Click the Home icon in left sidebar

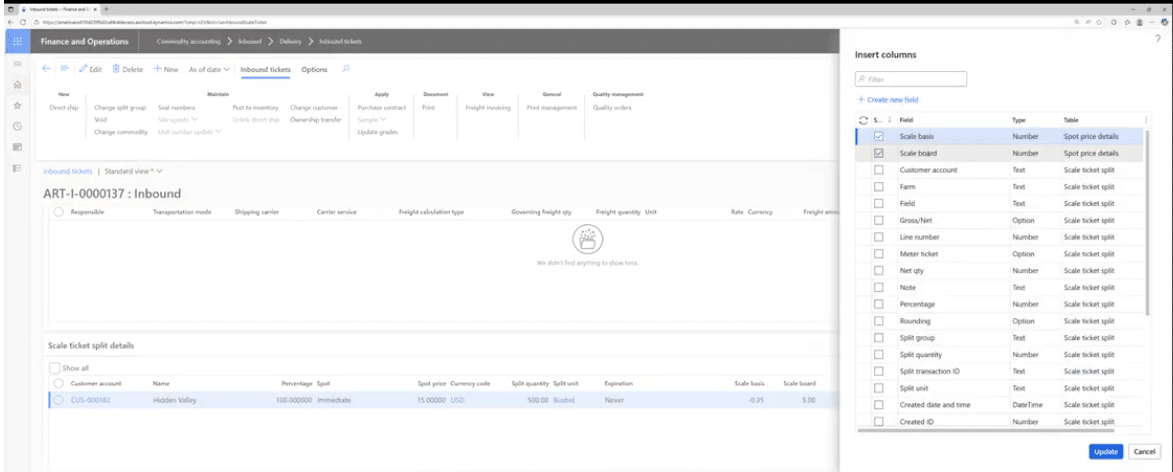point(17,85)
